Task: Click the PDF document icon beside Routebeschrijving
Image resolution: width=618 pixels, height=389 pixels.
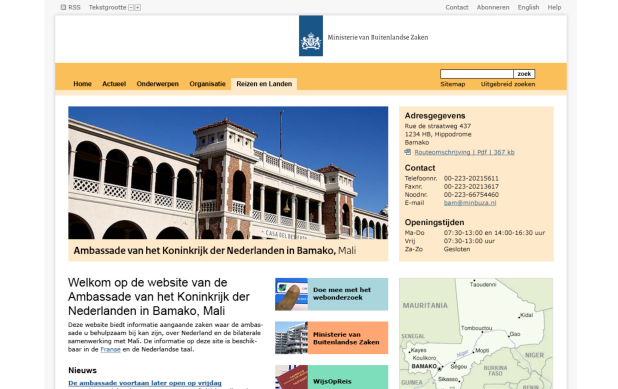Action: pos(408,152)
